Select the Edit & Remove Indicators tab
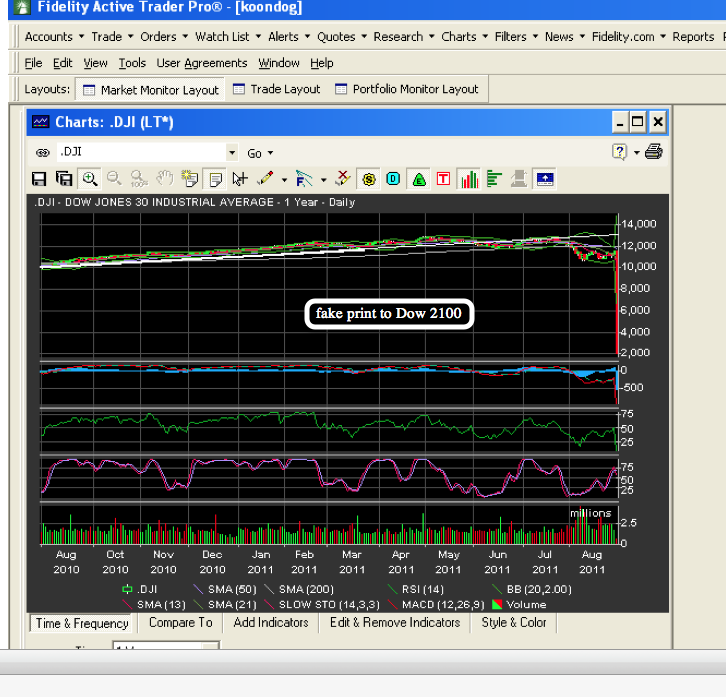726x697 pixels. click(395, 622)
